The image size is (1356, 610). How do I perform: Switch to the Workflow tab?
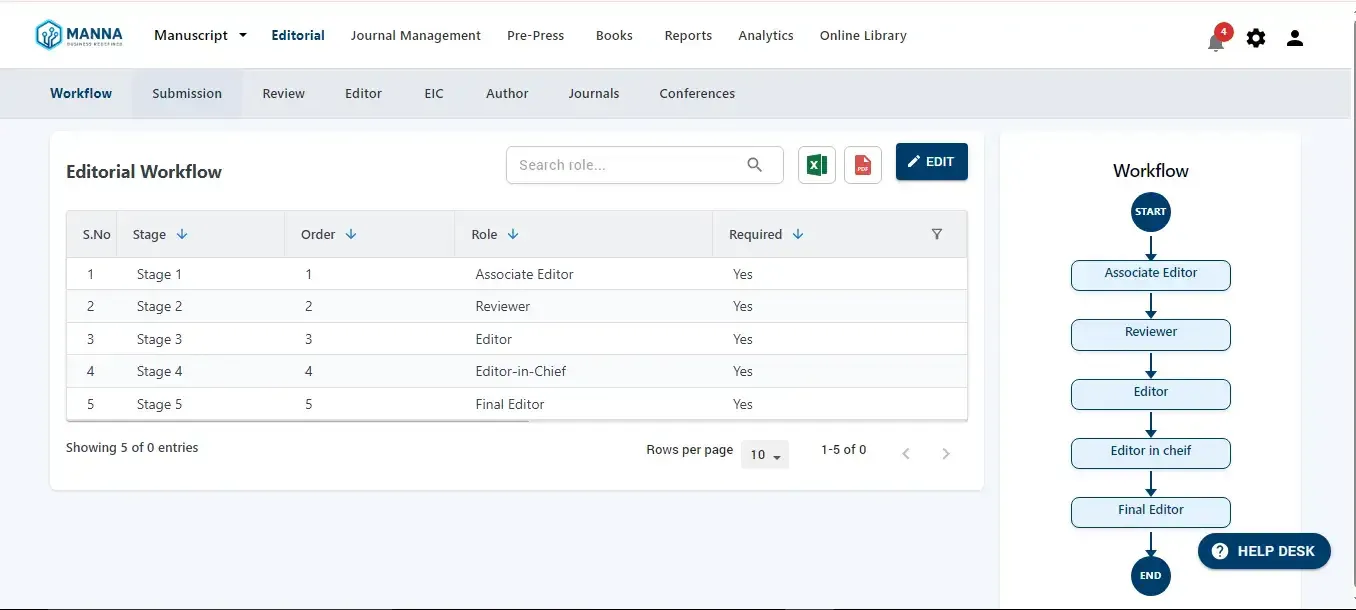click(x=81, y=93)
